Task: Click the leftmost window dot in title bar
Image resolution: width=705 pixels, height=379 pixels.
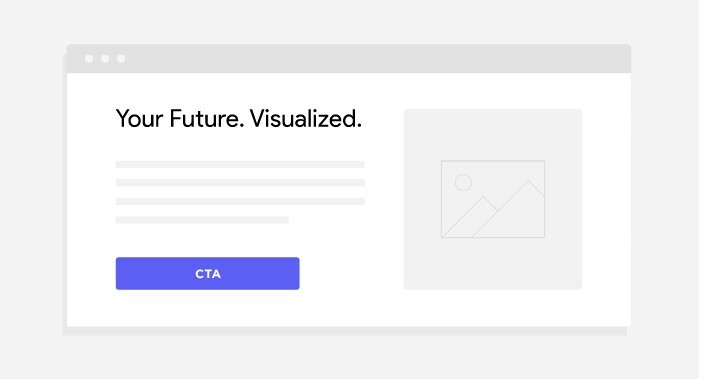Action: point(89,58)
